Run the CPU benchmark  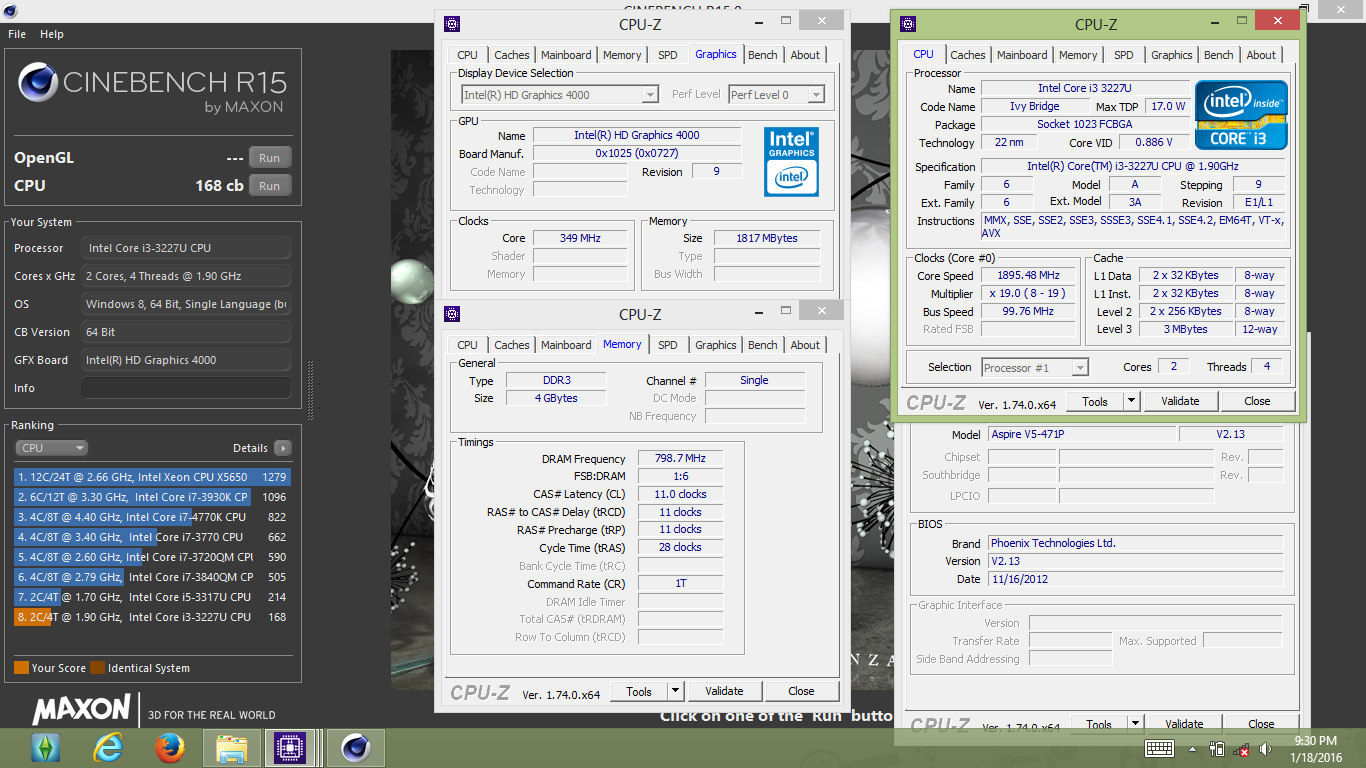[x=270, y=186]
